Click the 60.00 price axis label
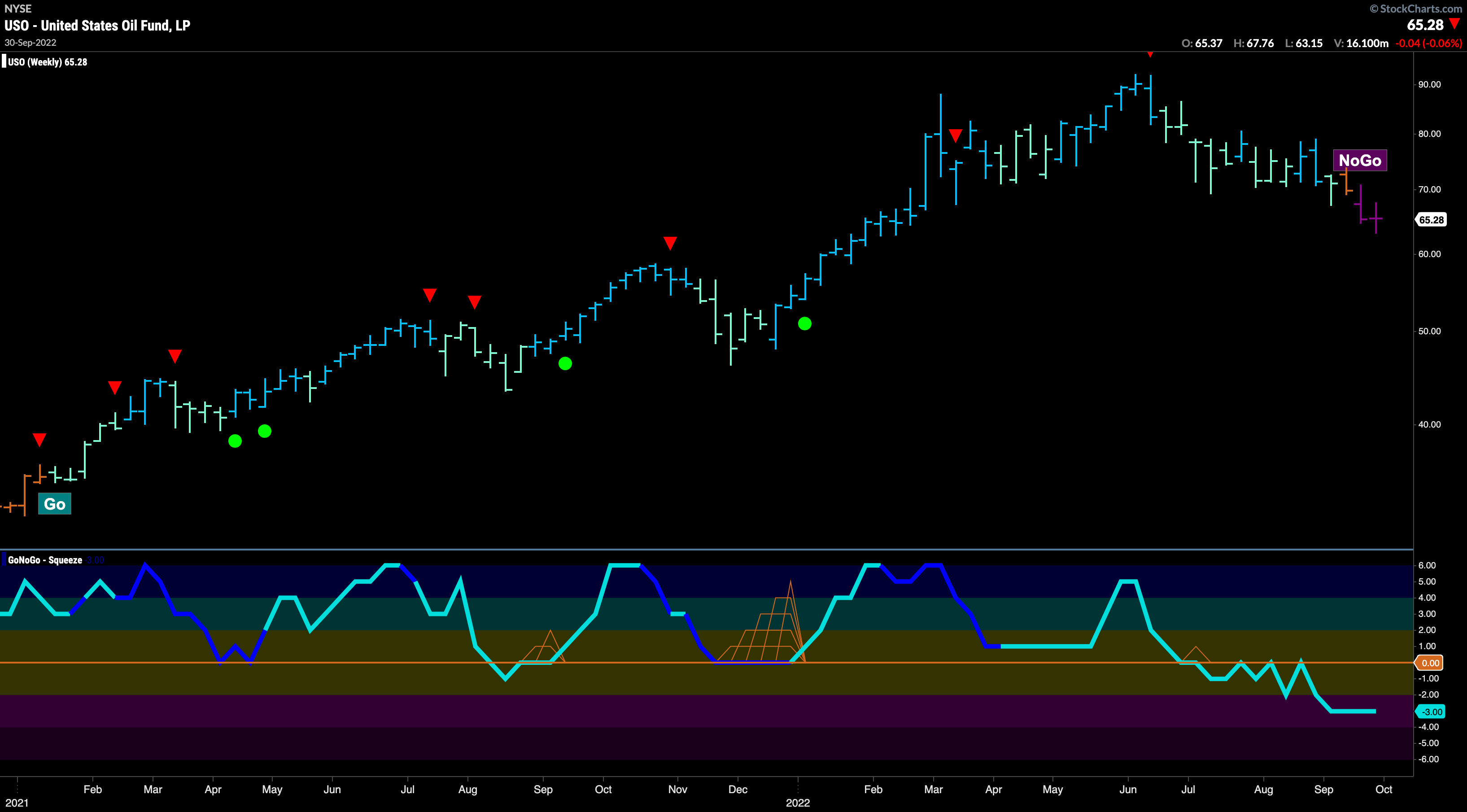 pyautogui.click(x=1429, y=254)
